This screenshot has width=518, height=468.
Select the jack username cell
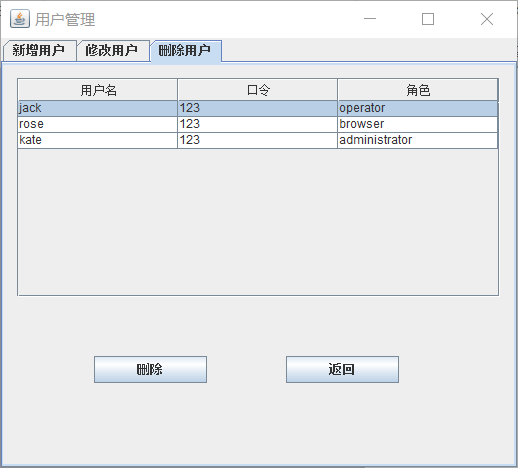(x=98, y=108)
